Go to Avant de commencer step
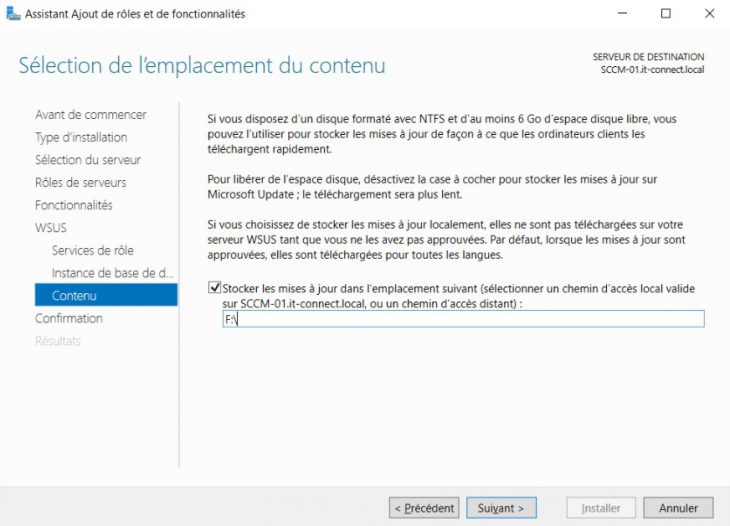The width and height of the screenshot is (730, 526). (91, 115)
